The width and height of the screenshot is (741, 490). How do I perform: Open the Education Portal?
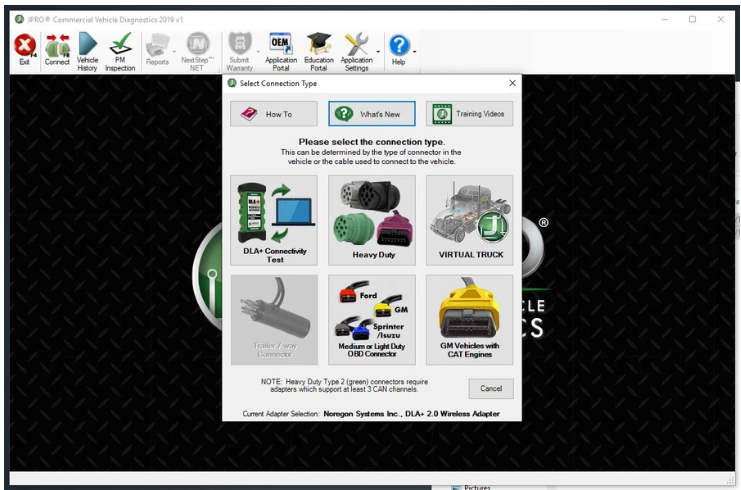[319, 52]
